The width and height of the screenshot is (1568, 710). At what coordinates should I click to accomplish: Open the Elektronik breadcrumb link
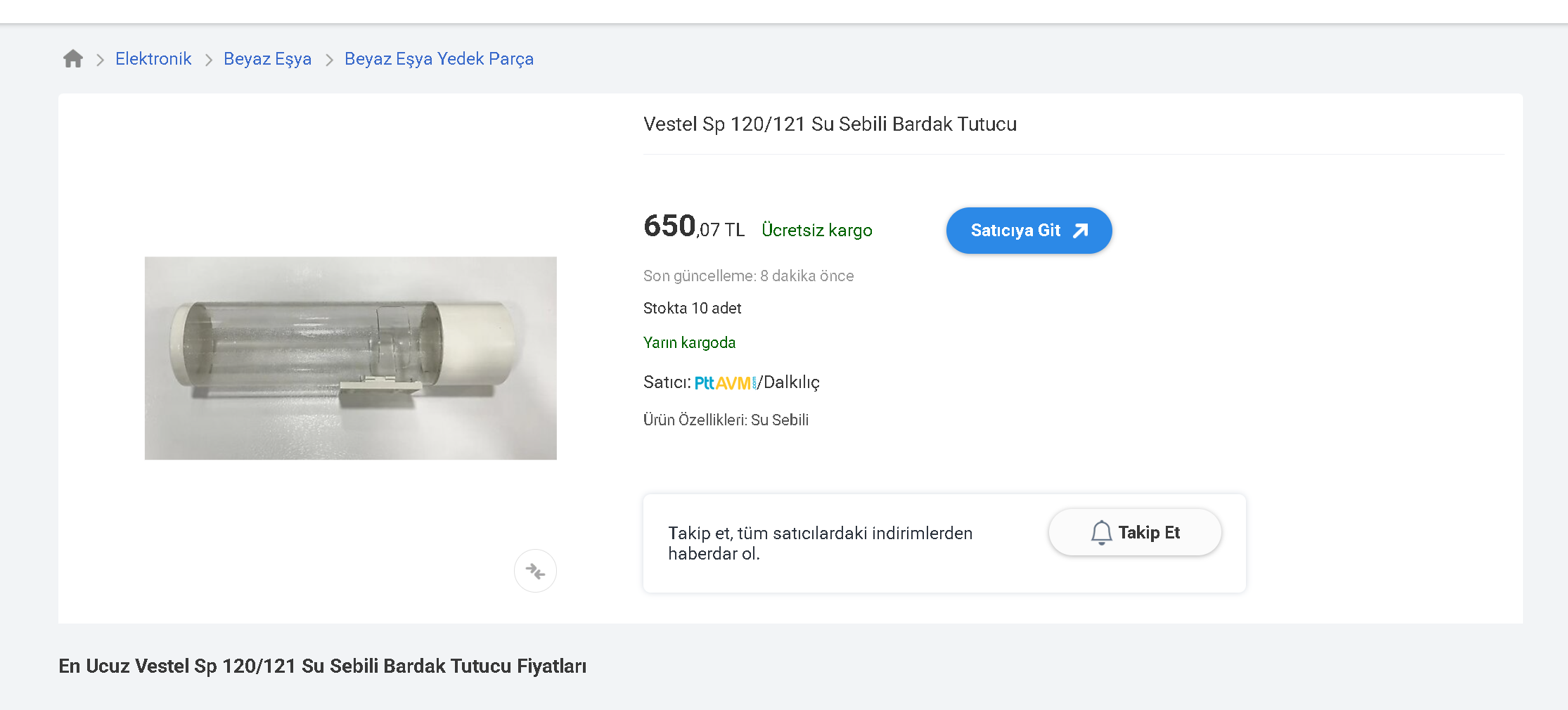coord(153,58)
